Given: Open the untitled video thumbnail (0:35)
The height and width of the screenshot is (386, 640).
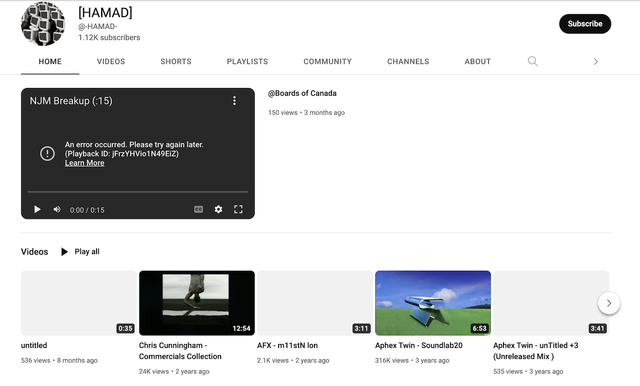Looking at the screenshot, I should click(79, 303).
